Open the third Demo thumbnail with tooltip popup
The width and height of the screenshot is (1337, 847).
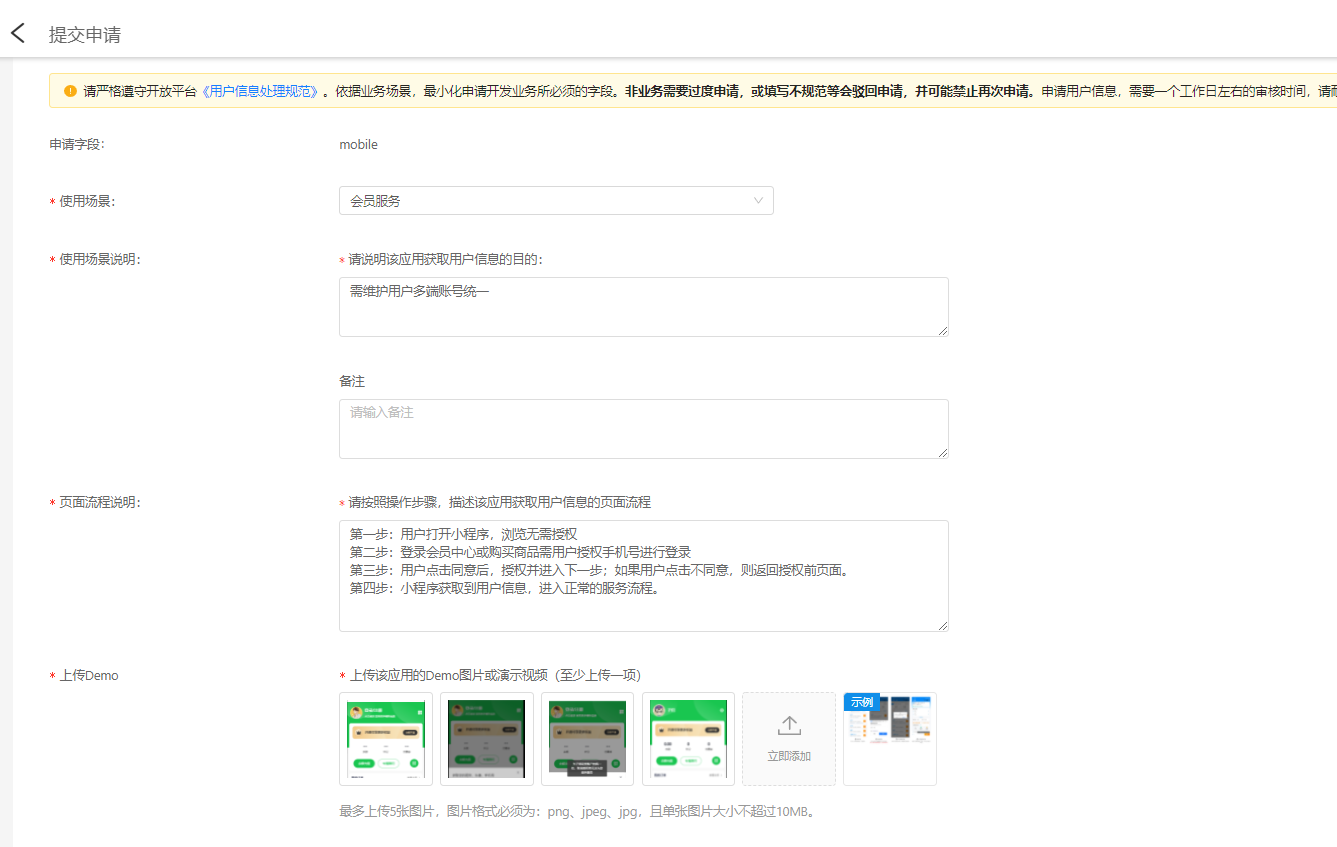pos(588,739)
